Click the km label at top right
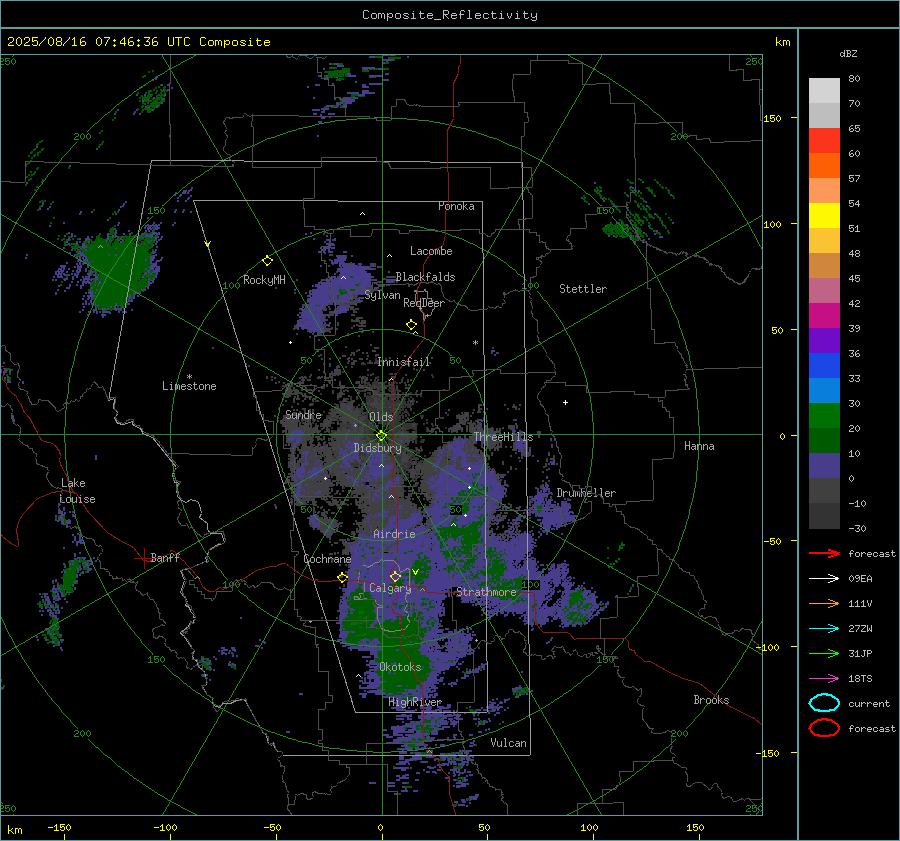This screenshot has width=900, height=841. pos(782,42)
